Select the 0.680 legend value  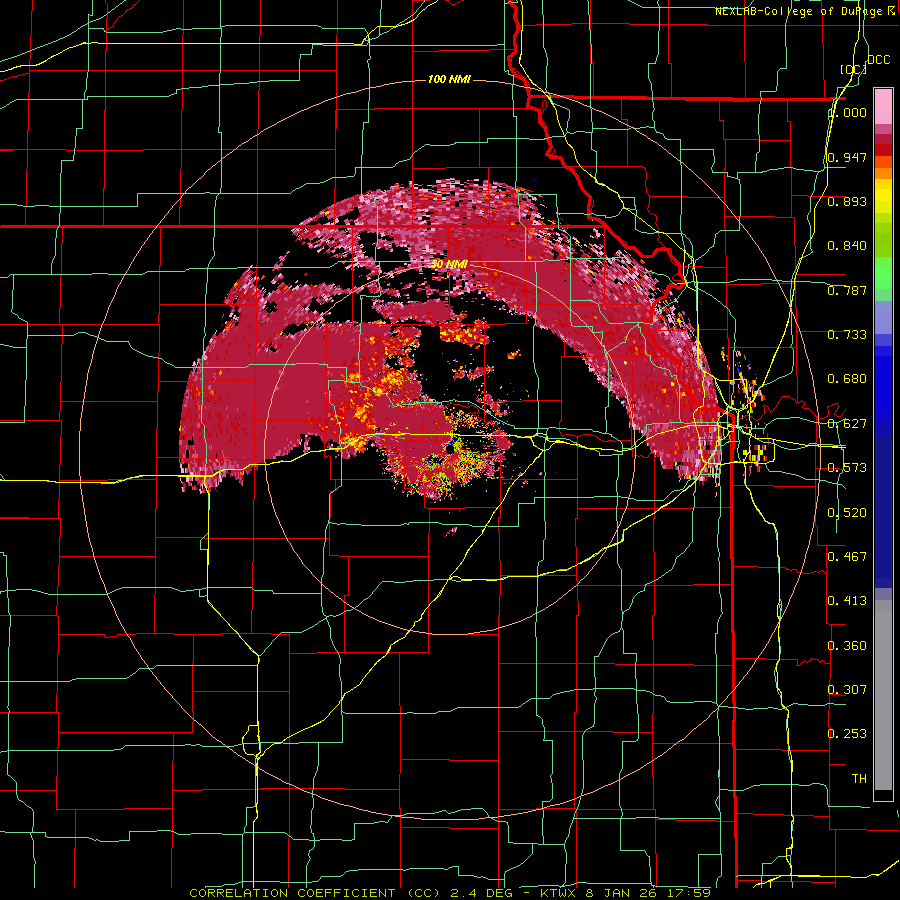[x=847, y=379]
